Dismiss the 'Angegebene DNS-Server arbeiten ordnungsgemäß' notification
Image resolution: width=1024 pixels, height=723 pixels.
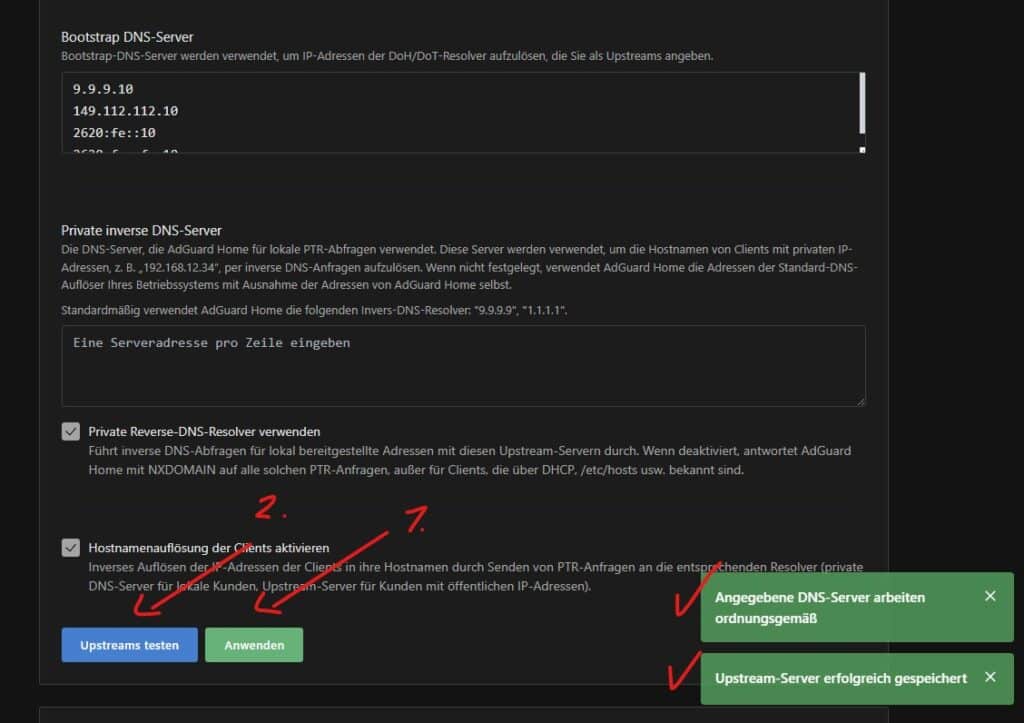(x=990, y=596)
